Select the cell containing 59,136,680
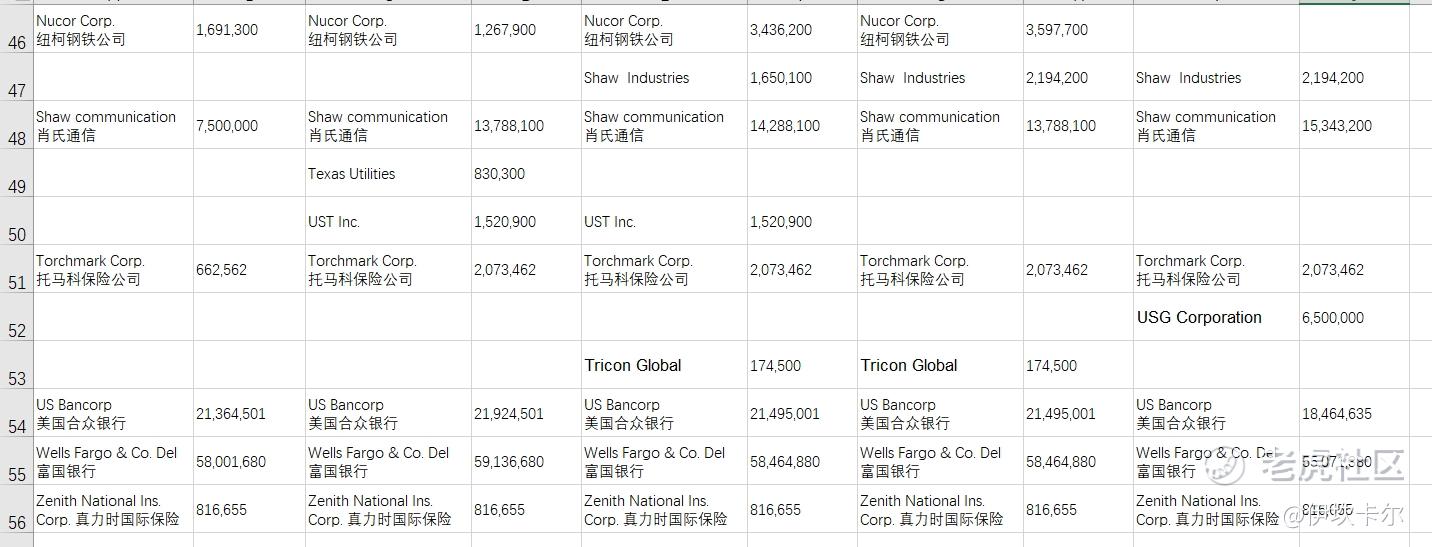This screenshot has height=547, width=1432. (x=525, y=462)
